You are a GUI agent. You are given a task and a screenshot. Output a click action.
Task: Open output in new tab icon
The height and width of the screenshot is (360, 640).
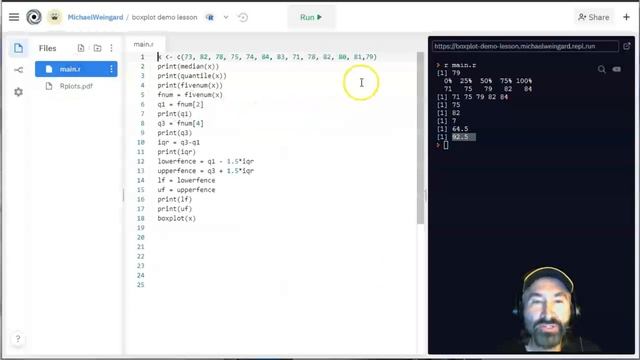[627, 46]
